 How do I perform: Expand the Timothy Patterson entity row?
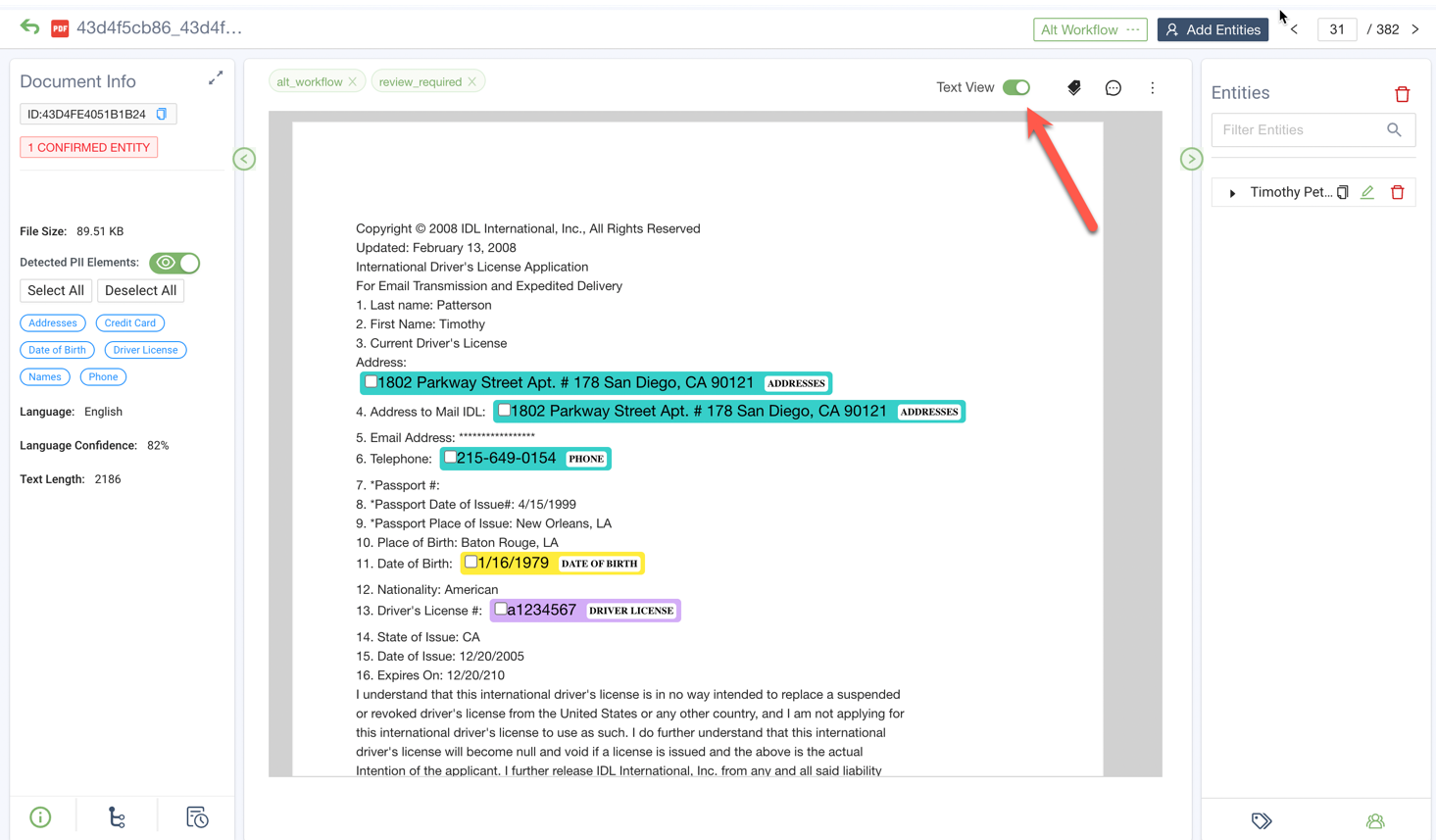pyautogui.click(x=1232, y=193)
